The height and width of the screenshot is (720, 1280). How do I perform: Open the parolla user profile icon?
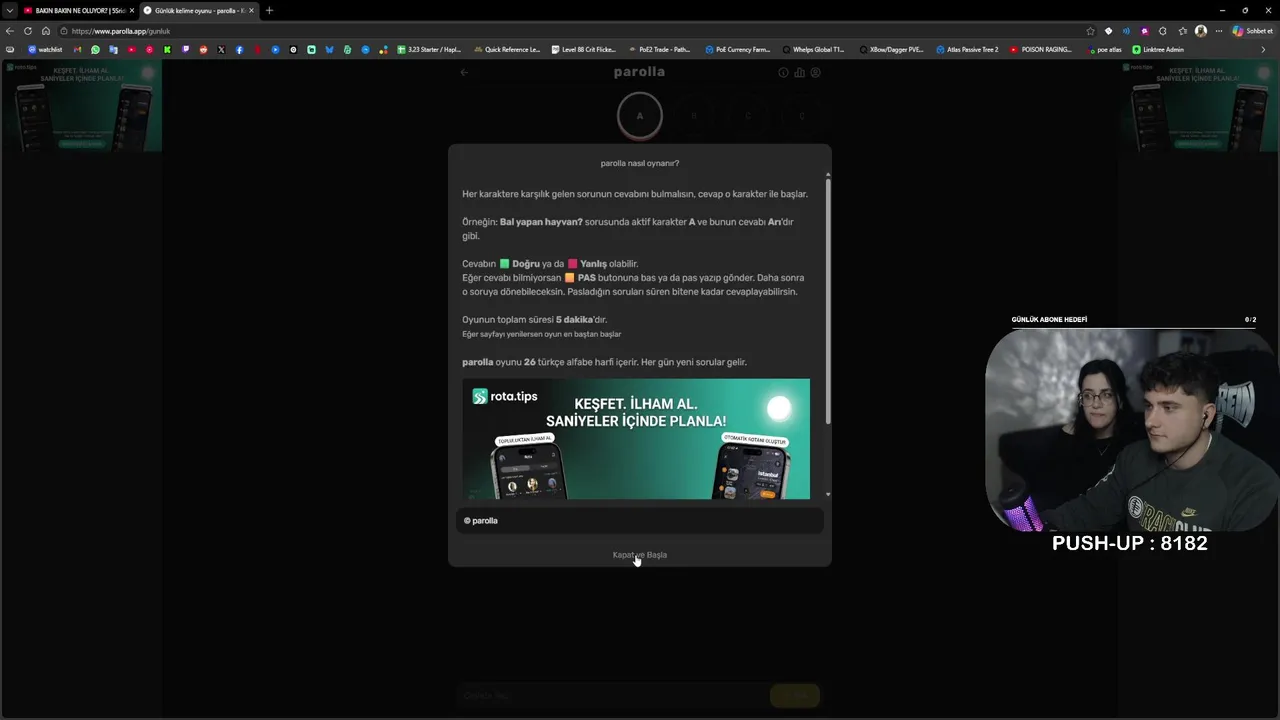tap(815, 72)
